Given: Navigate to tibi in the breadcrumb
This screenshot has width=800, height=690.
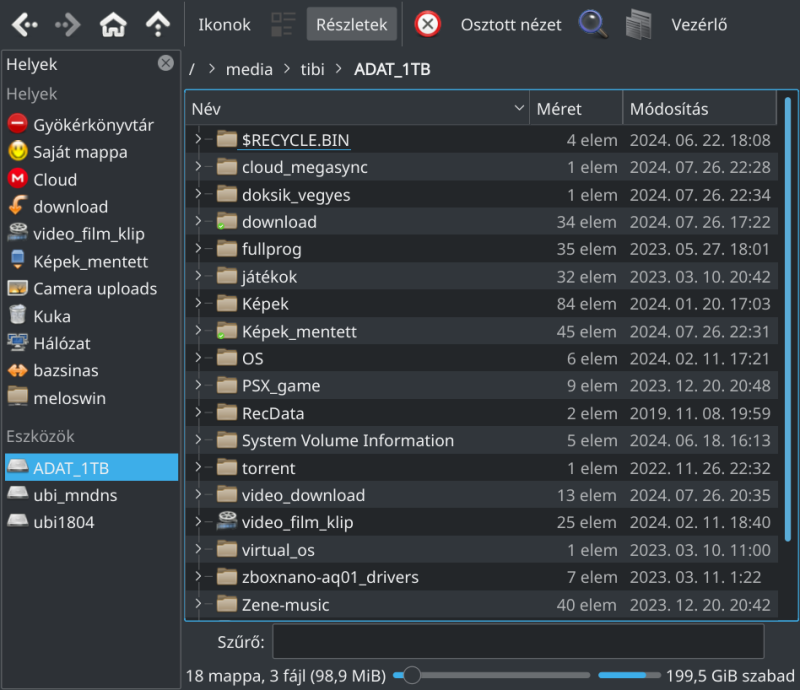Looking at the screenshot, I should [312, 69].
